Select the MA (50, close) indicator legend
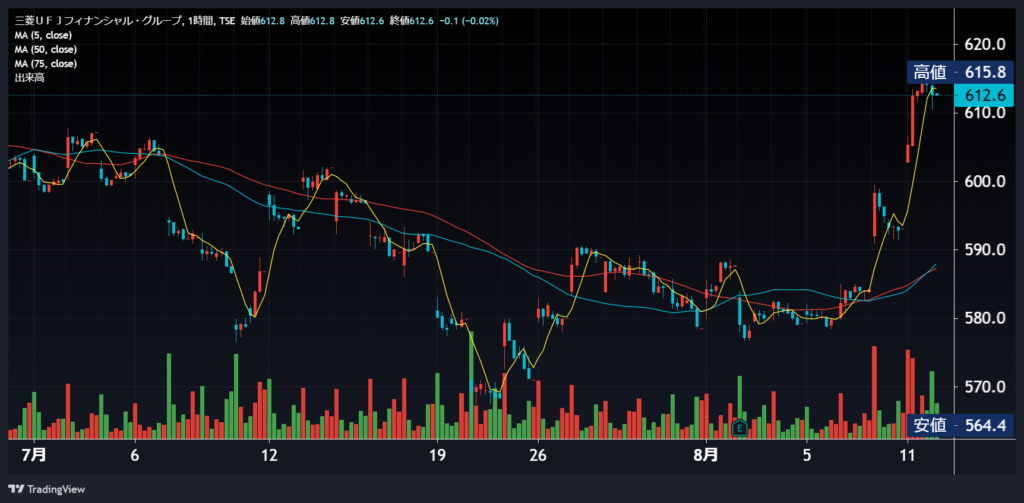 [x=46, y=50]
